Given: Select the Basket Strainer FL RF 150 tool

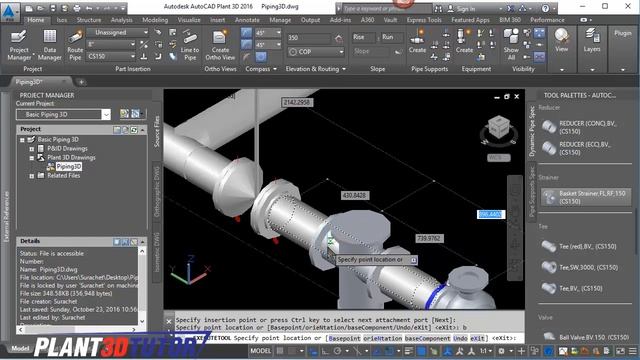Looking at the screenshot, I should pos(586,197).
